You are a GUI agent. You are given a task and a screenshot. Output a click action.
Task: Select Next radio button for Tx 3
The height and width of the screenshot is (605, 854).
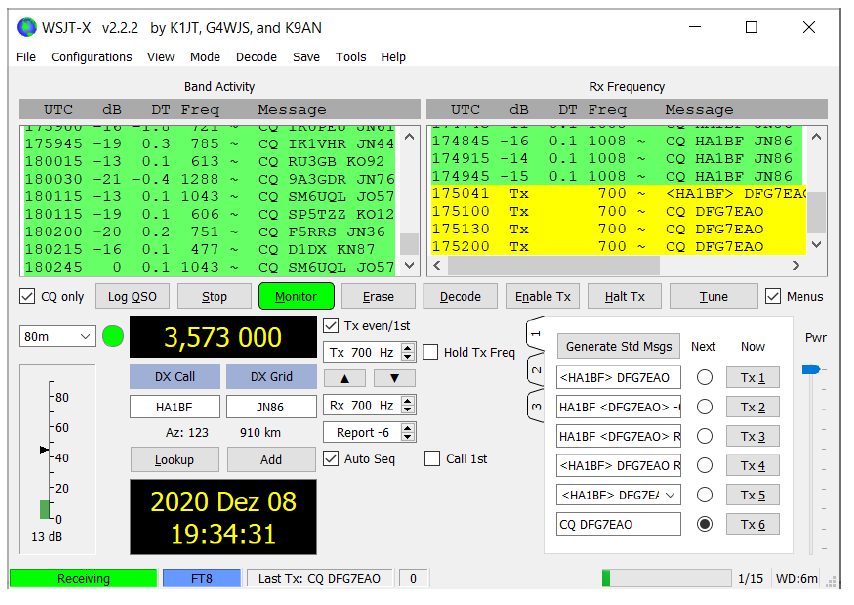click(705, 436)
